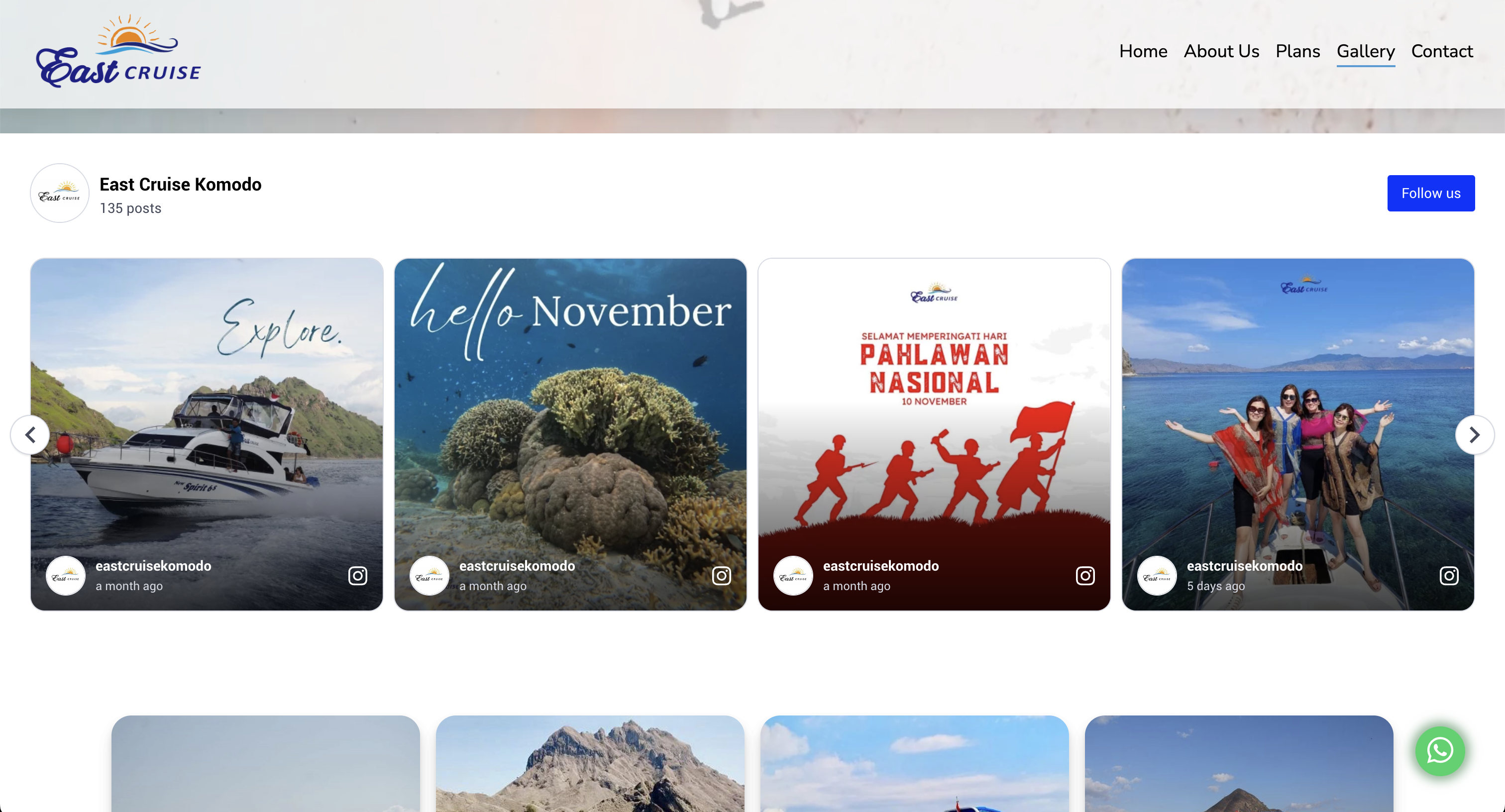Open the Pahlawan Nasional post thumbnail
The width and height of the screenshot is (1505, 812).
point(934,435)
